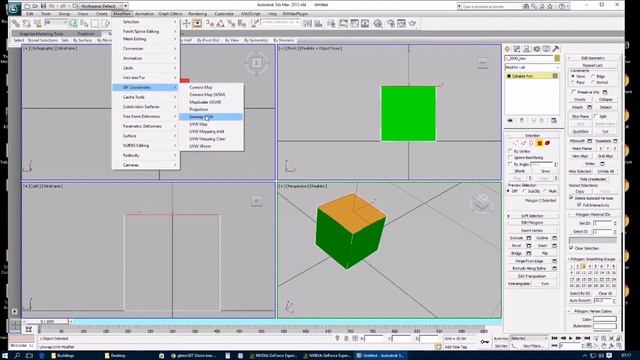Click the Select and Move tool

(x=186, y=24)
